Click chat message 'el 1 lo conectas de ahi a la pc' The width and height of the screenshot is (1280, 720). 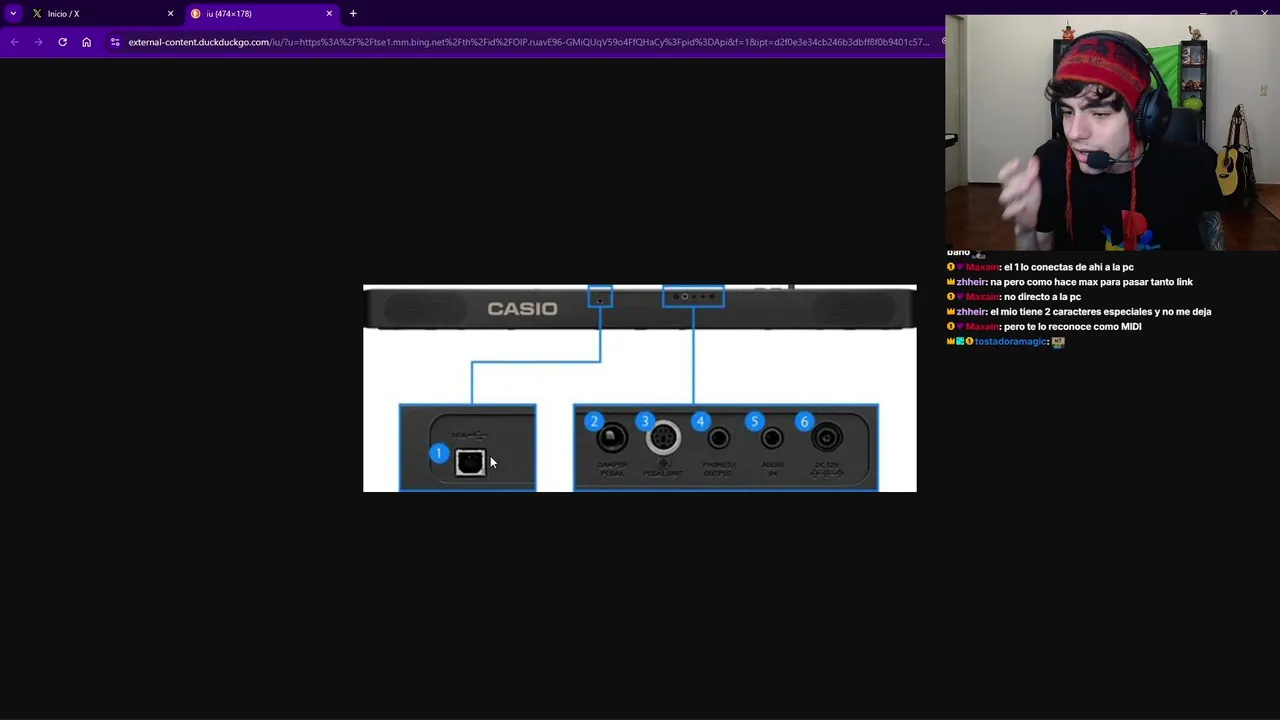coord(1068,267)
